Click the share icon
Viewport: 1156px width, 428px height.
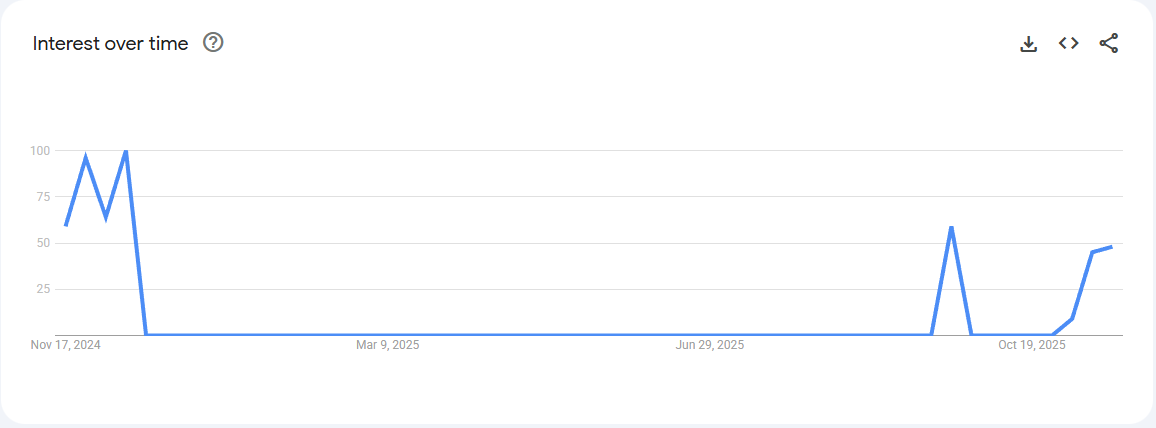tap(1108, 43)
